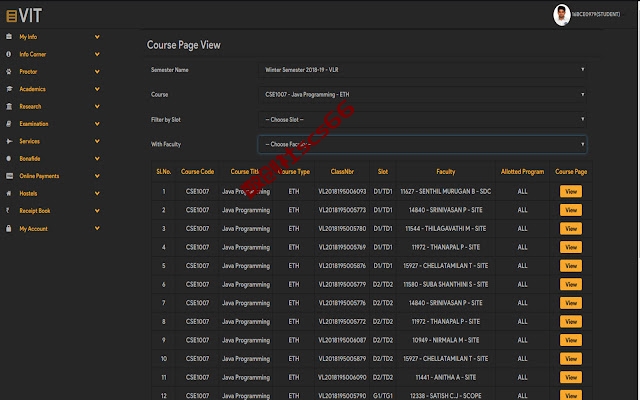This screenshot has height=400, width=640.
Task: Click the Examination sidebar icon
Action: pyautogui.click(x=9, y=124)
